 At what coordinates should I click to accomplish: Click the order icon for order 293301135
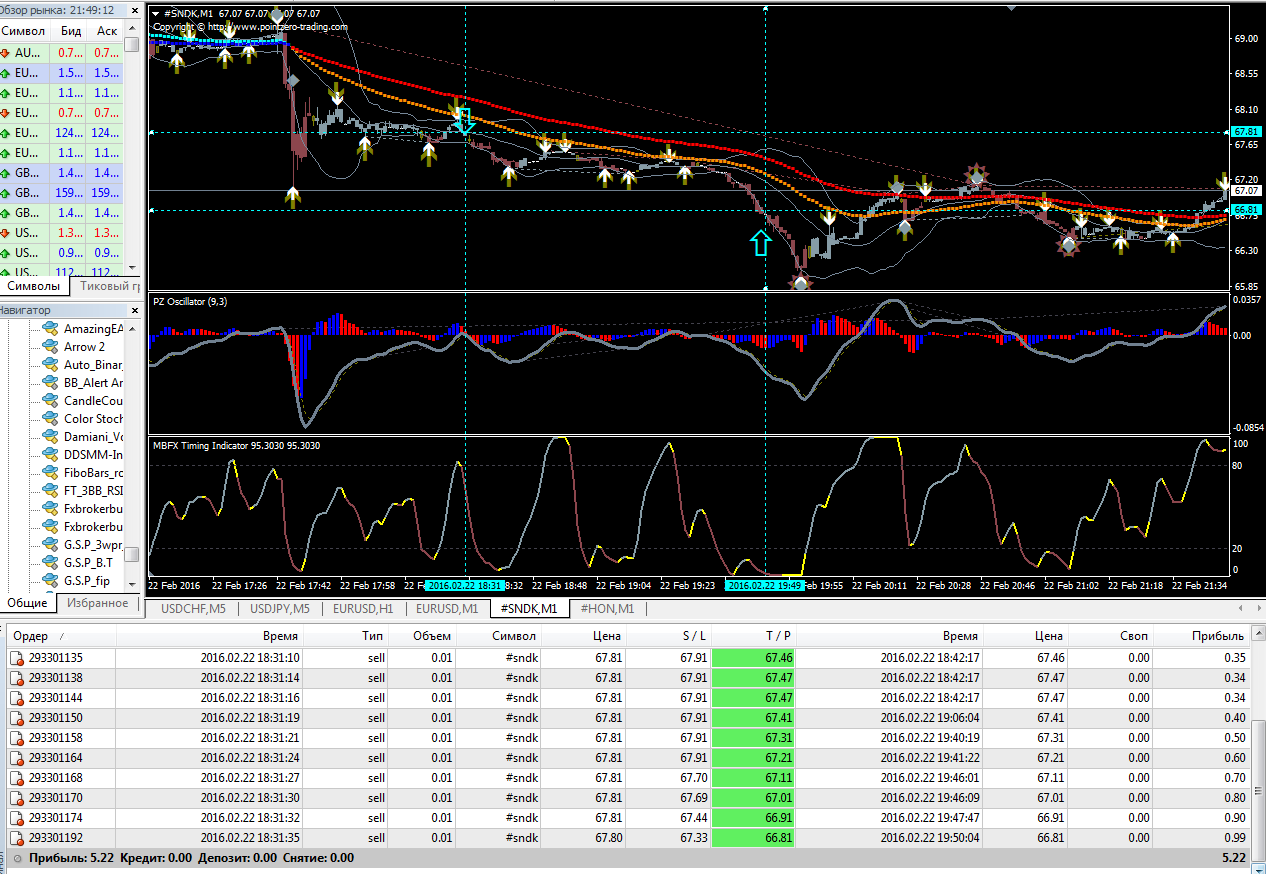click(x=16, y=658)
